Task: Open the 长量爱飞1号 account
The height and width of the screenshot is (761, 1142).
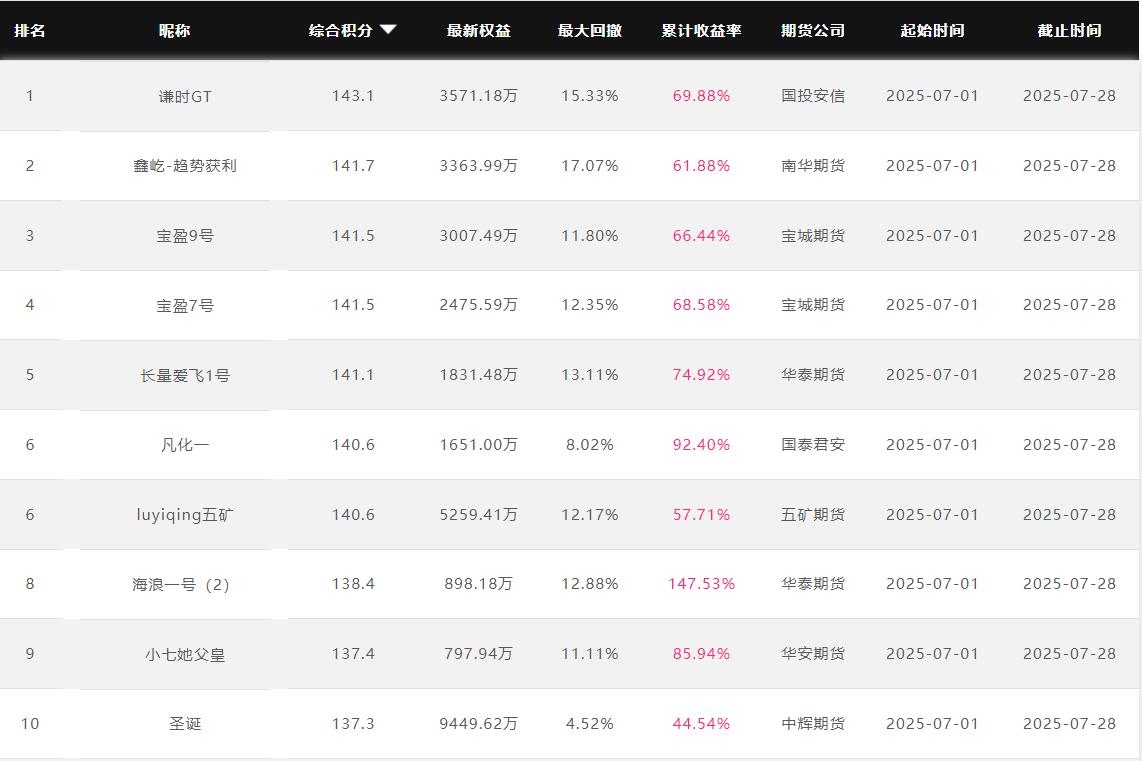Action: pos(185,375)
